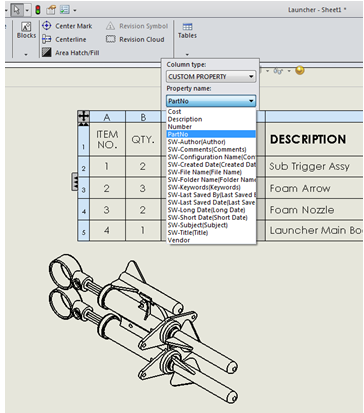The image size is (364, 413).
Task: Click the table move handle cross icon
Action: point(83,116)
